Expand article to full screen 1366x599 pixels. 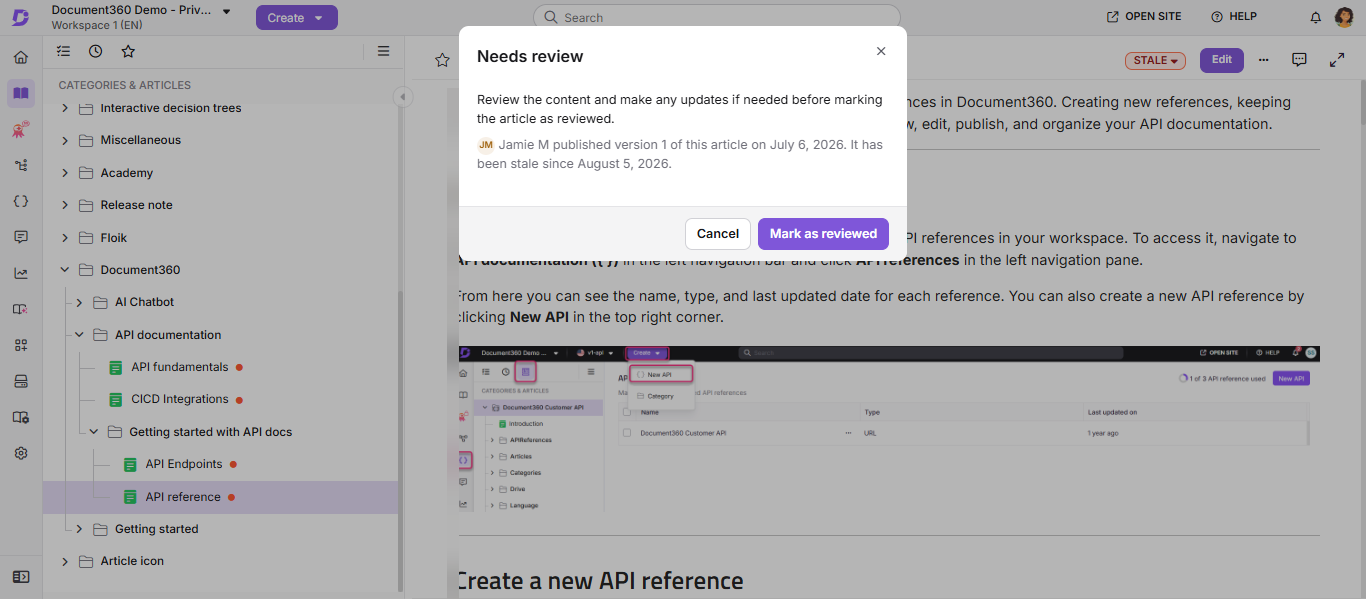[1337, 60]
